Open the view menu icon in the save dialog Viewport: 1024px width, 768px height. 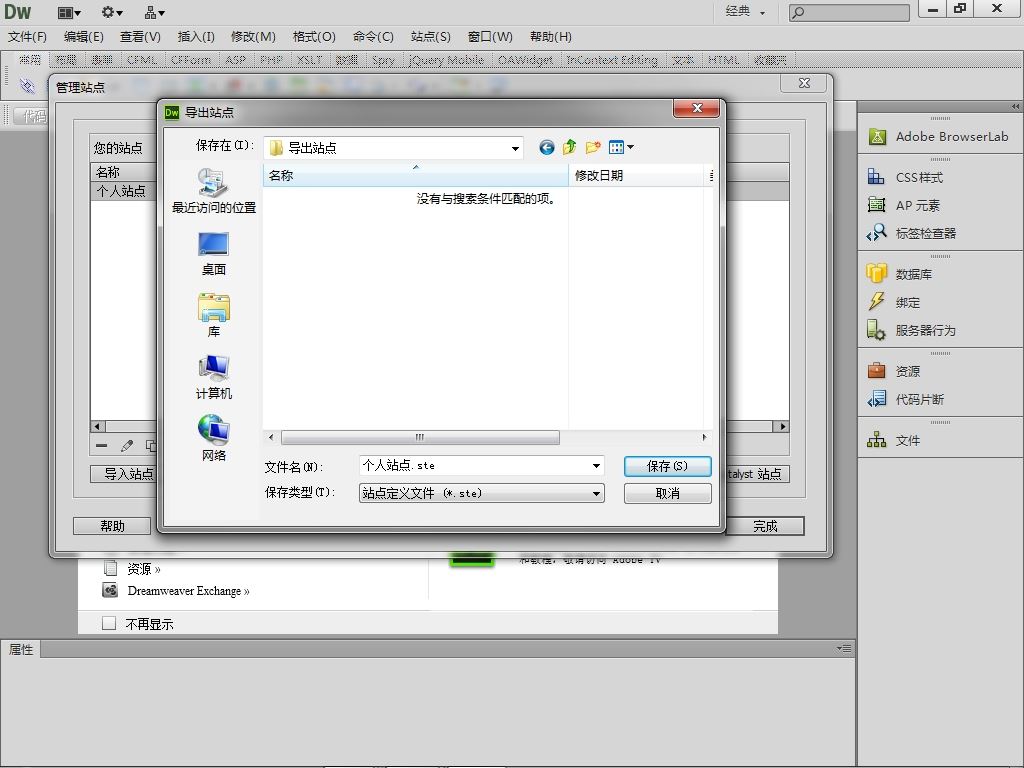(621, 148)
